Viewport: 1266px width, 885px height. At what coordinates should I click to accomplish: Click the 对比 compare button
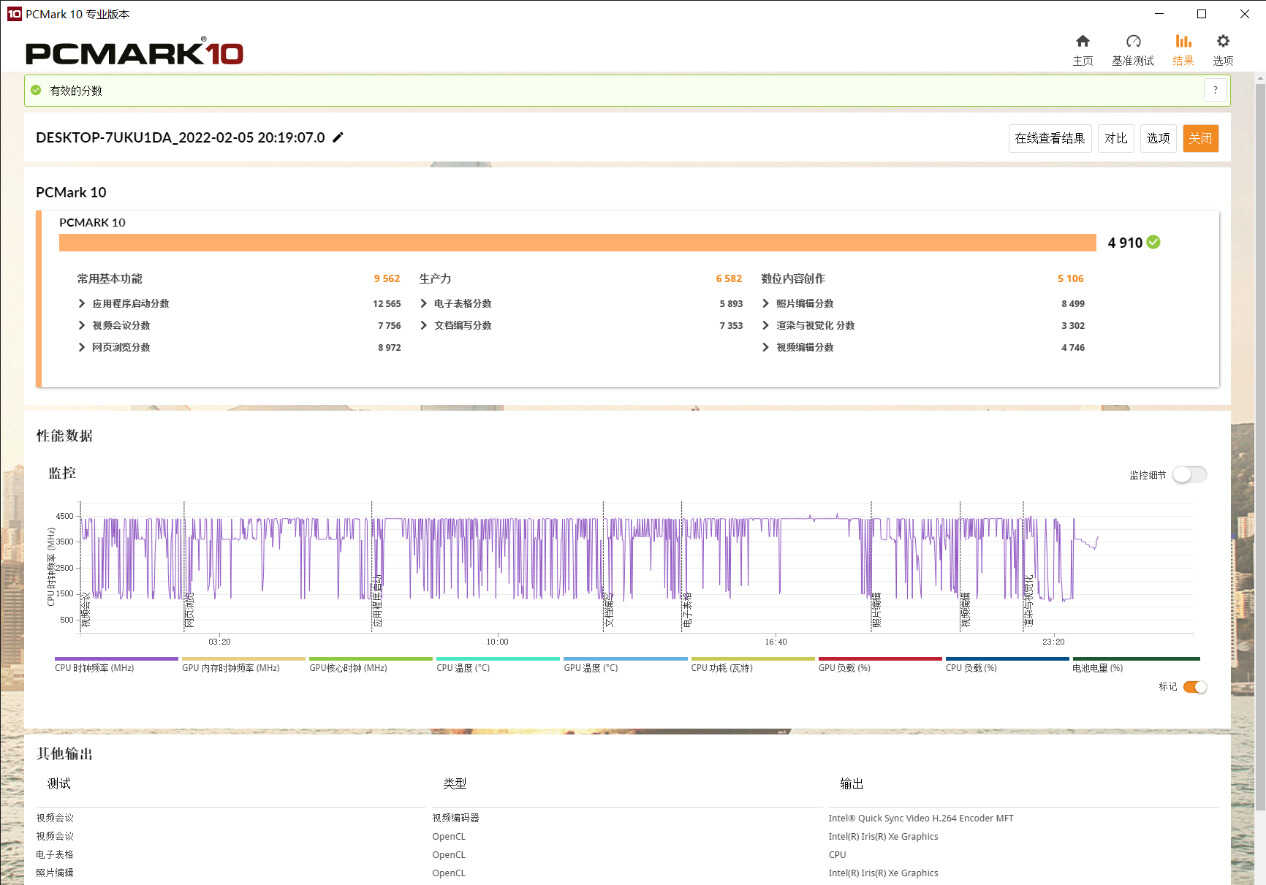(1116, 138)
